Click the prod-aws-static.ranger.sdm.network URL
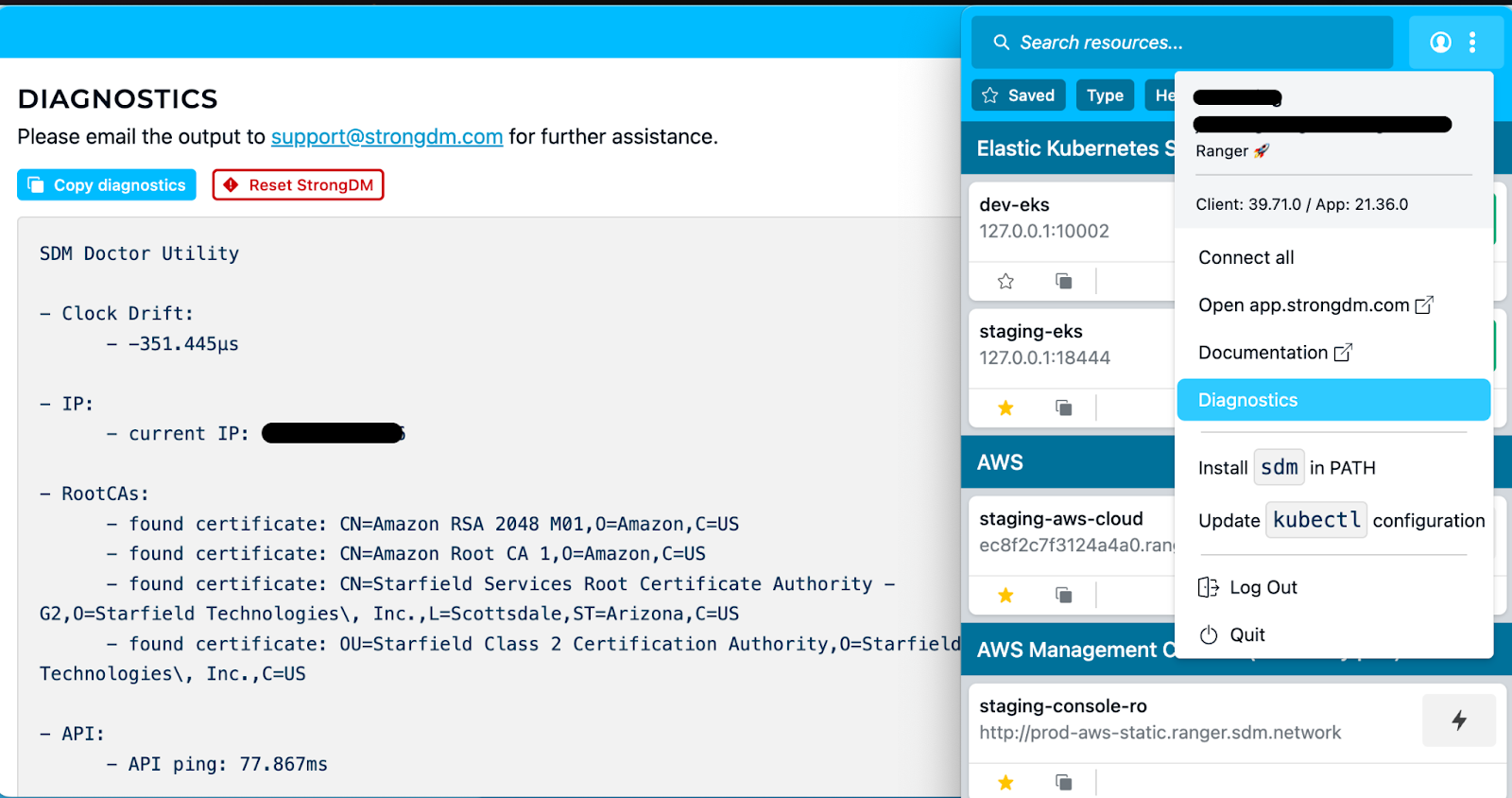The image size is (1512, 798). [1160, 733]
